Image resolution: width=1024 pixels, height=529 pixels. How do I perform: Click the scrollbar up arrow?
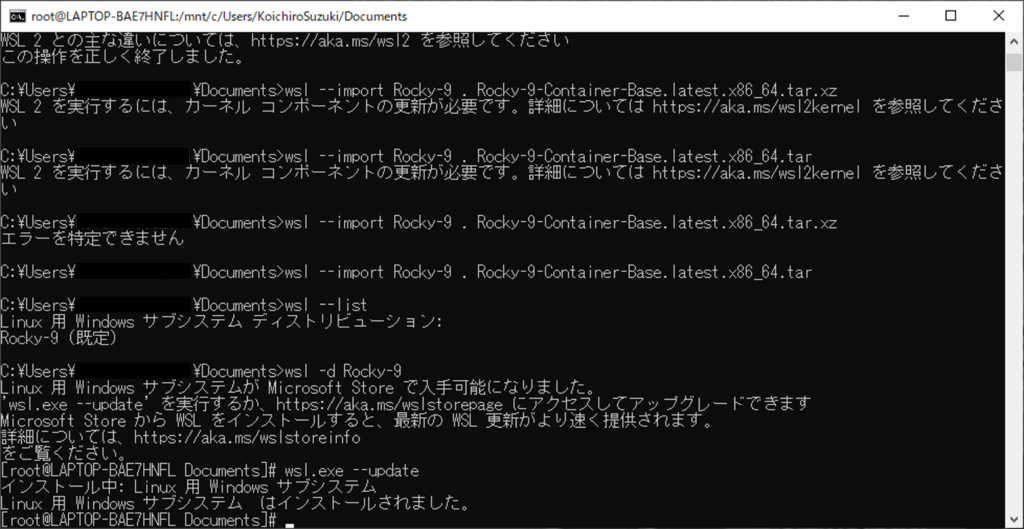coord(1012,40)
